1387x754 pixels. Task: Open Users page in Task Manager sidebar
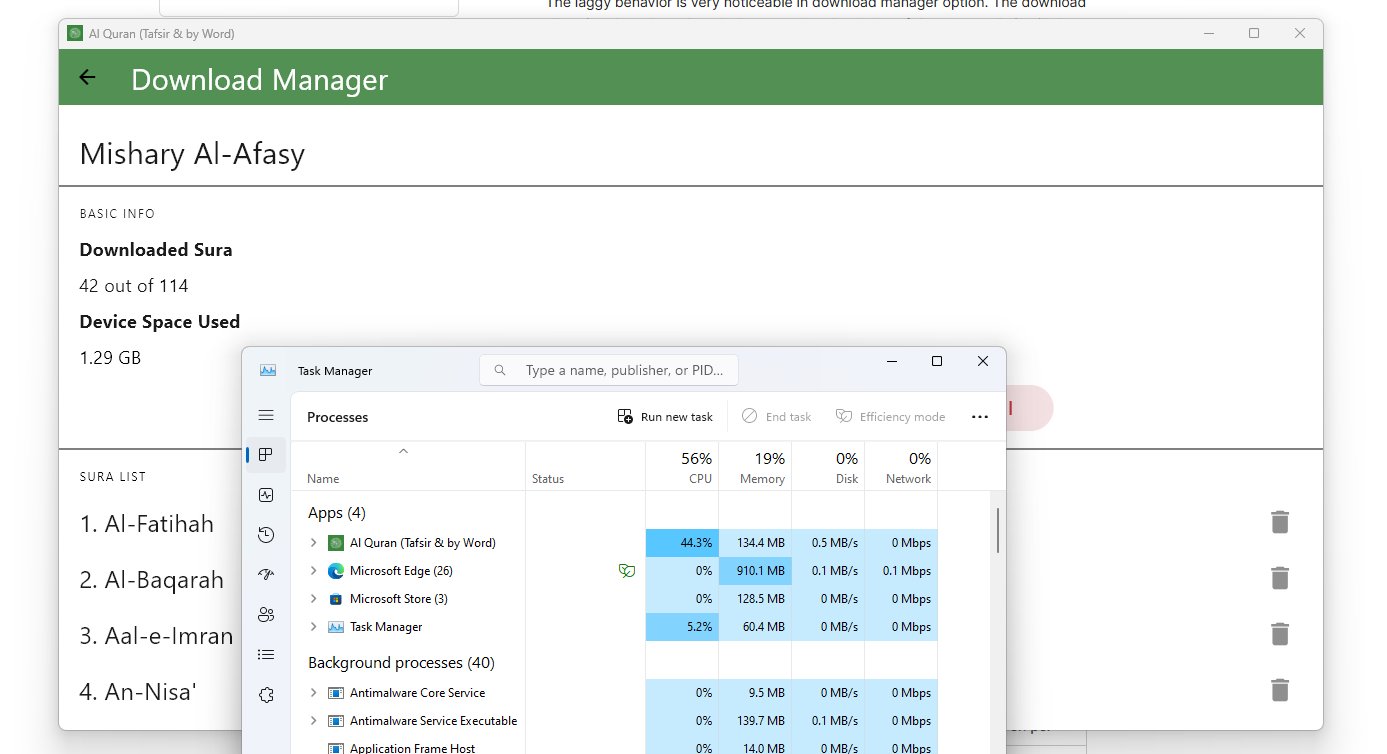point(266,615)
